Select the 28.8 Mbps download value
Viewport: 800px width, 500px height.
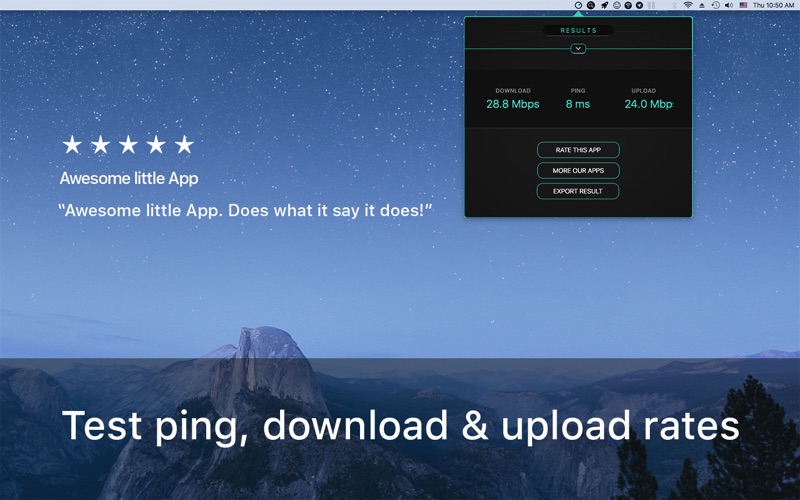coord(512,104)
